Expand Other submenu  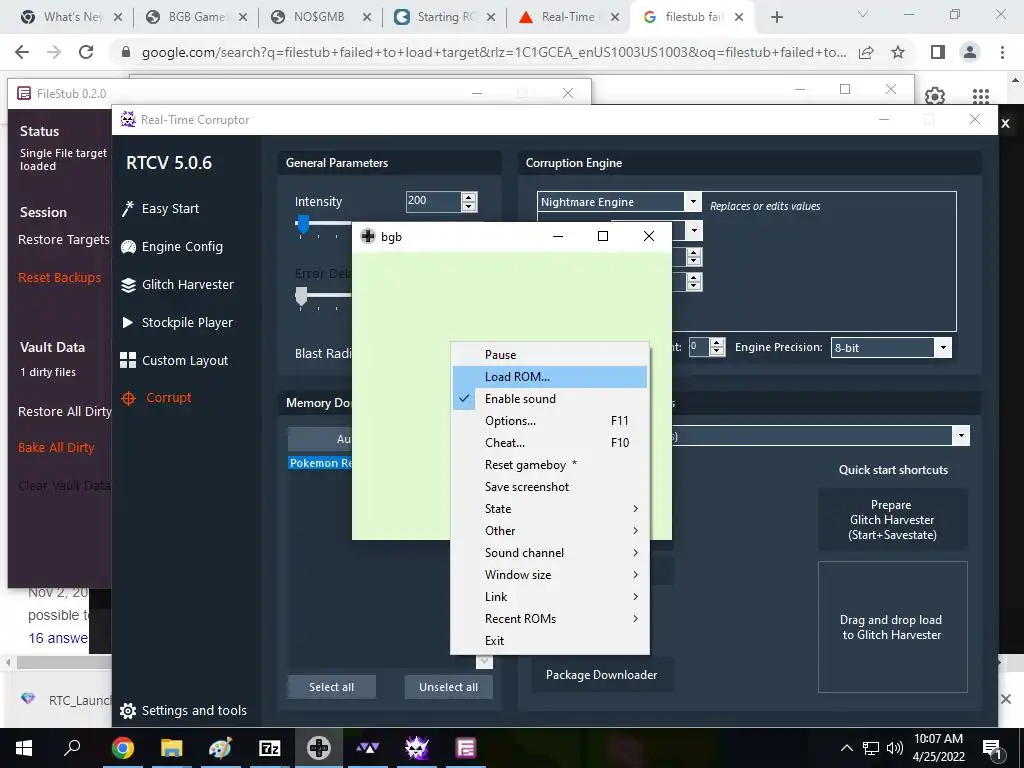[550, 531]
